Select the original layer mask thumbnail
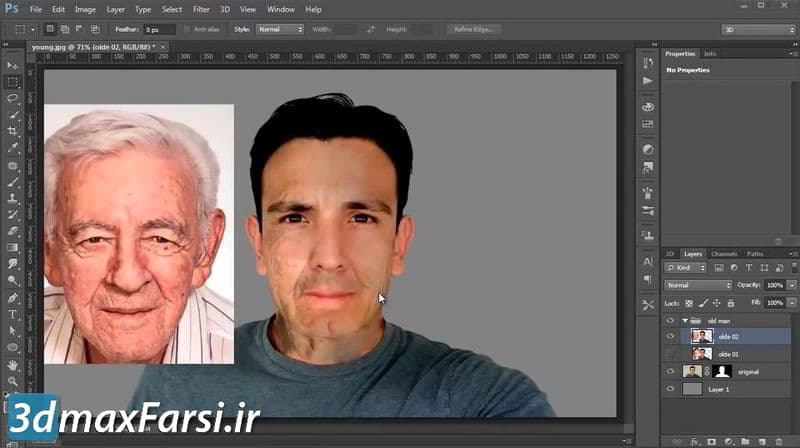Viewport: 800px width, 448px height. click(721, 371)
